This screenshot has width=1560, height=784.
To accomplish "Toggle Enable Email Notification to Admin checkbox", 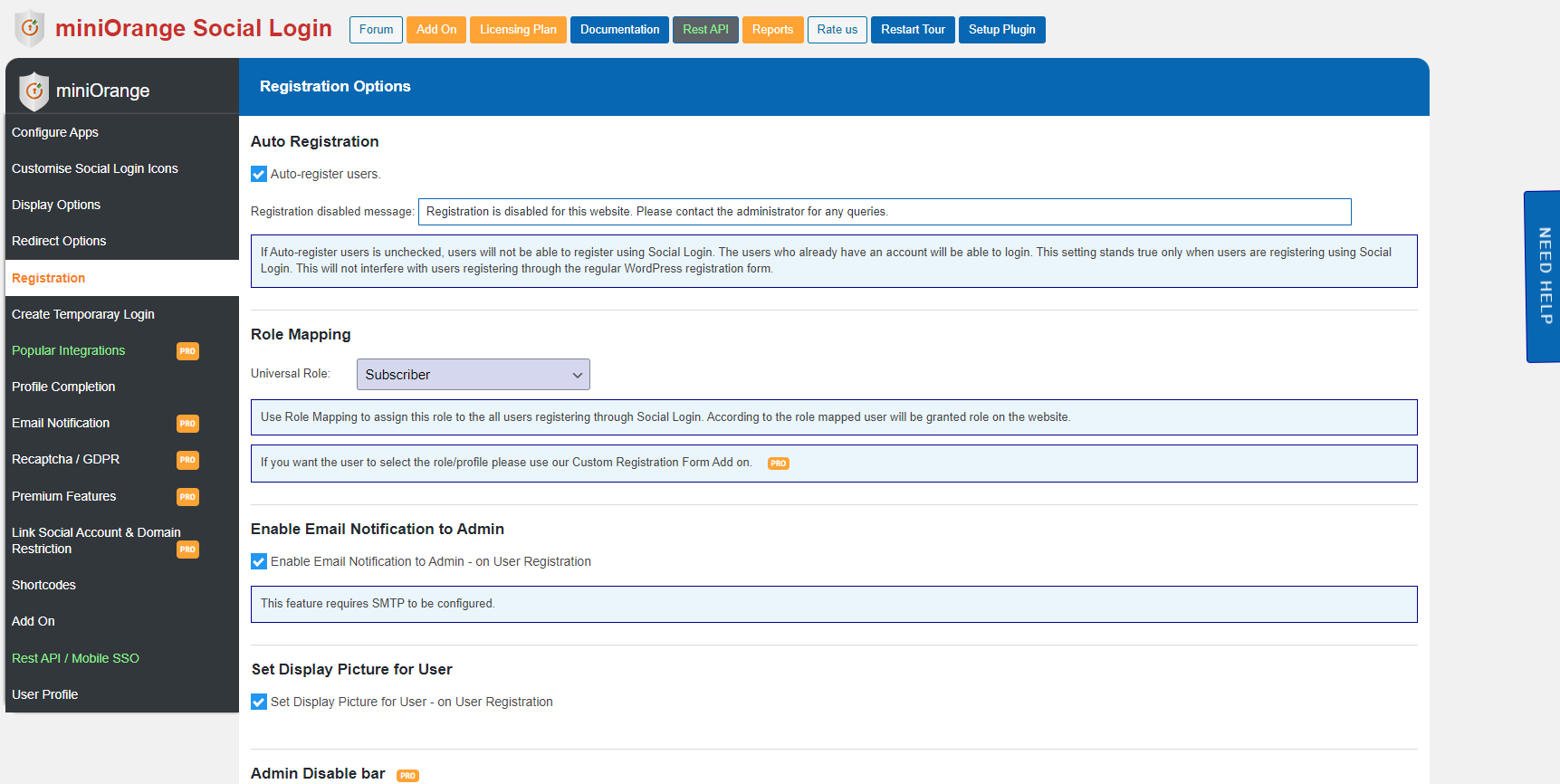I will tap(259, 561).
